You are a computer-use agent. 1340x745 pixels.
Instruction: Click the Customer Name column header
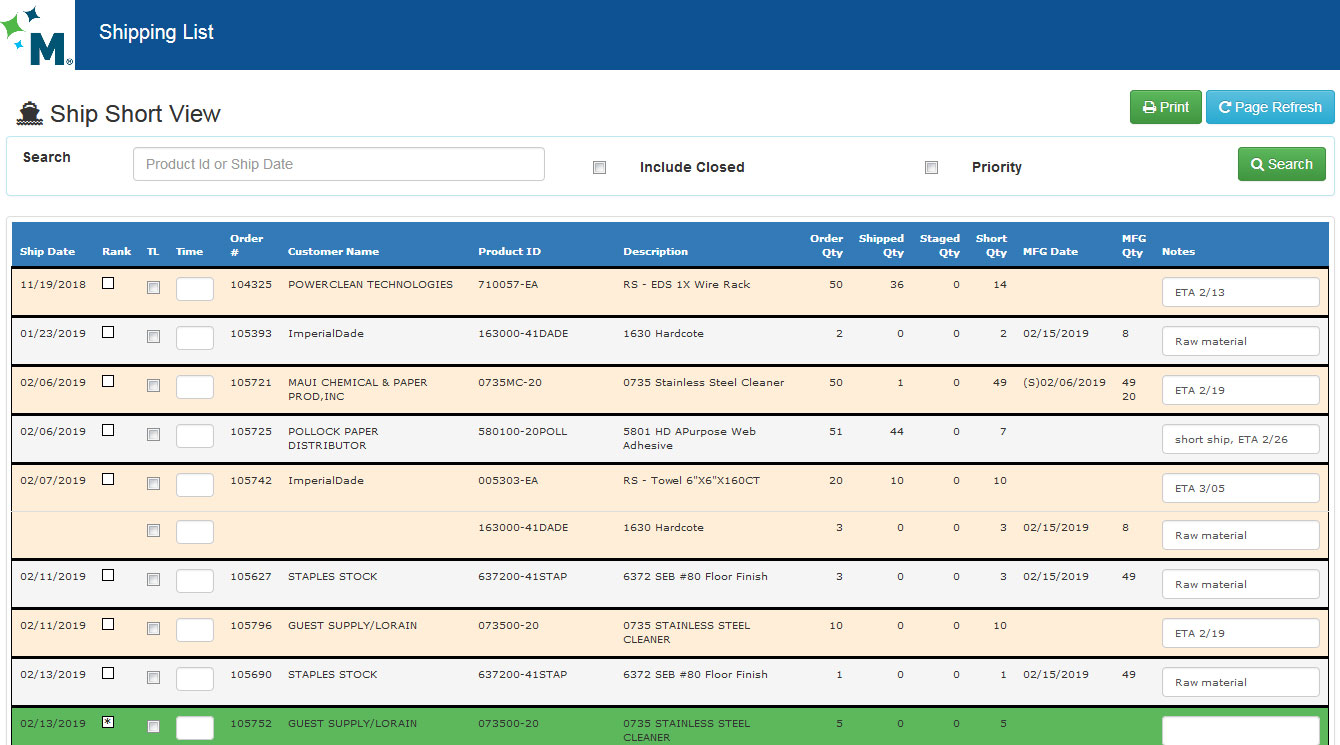(x=333, y=252)
